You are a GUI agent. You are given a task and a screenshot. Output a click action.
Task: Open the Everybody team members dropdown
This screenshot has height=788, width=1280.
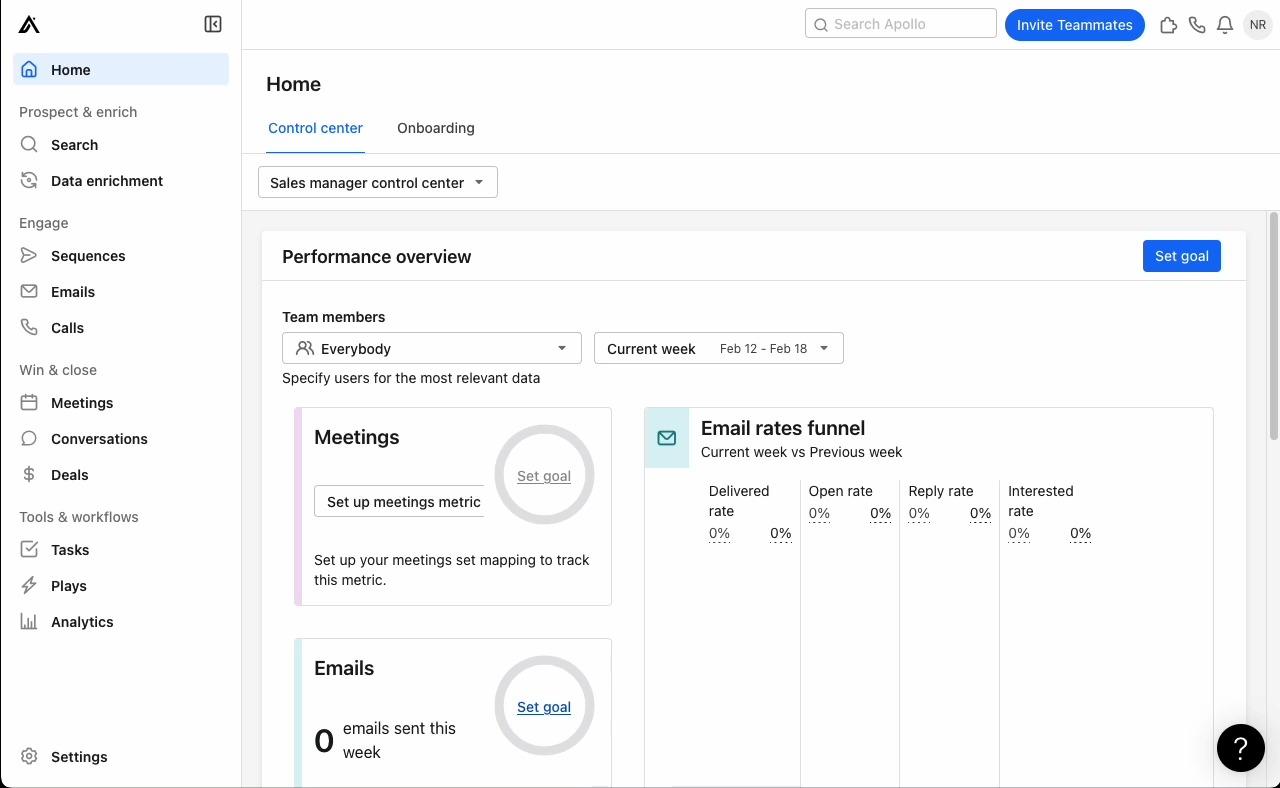(x=432, y=348)
